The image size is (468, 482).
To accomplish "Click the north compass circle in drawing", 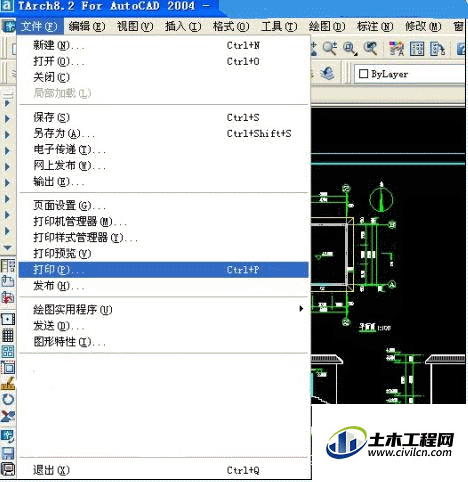I will pyautogui.click(x=381, y=199).
